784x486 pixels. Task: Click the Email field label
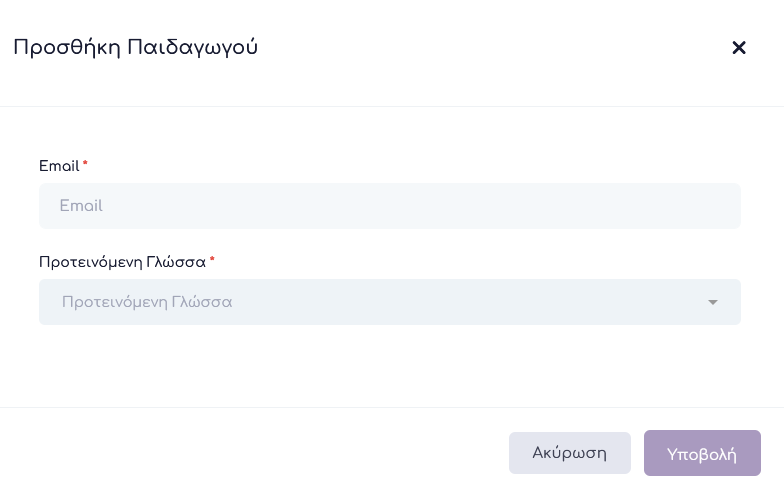(x=59, y=166)
